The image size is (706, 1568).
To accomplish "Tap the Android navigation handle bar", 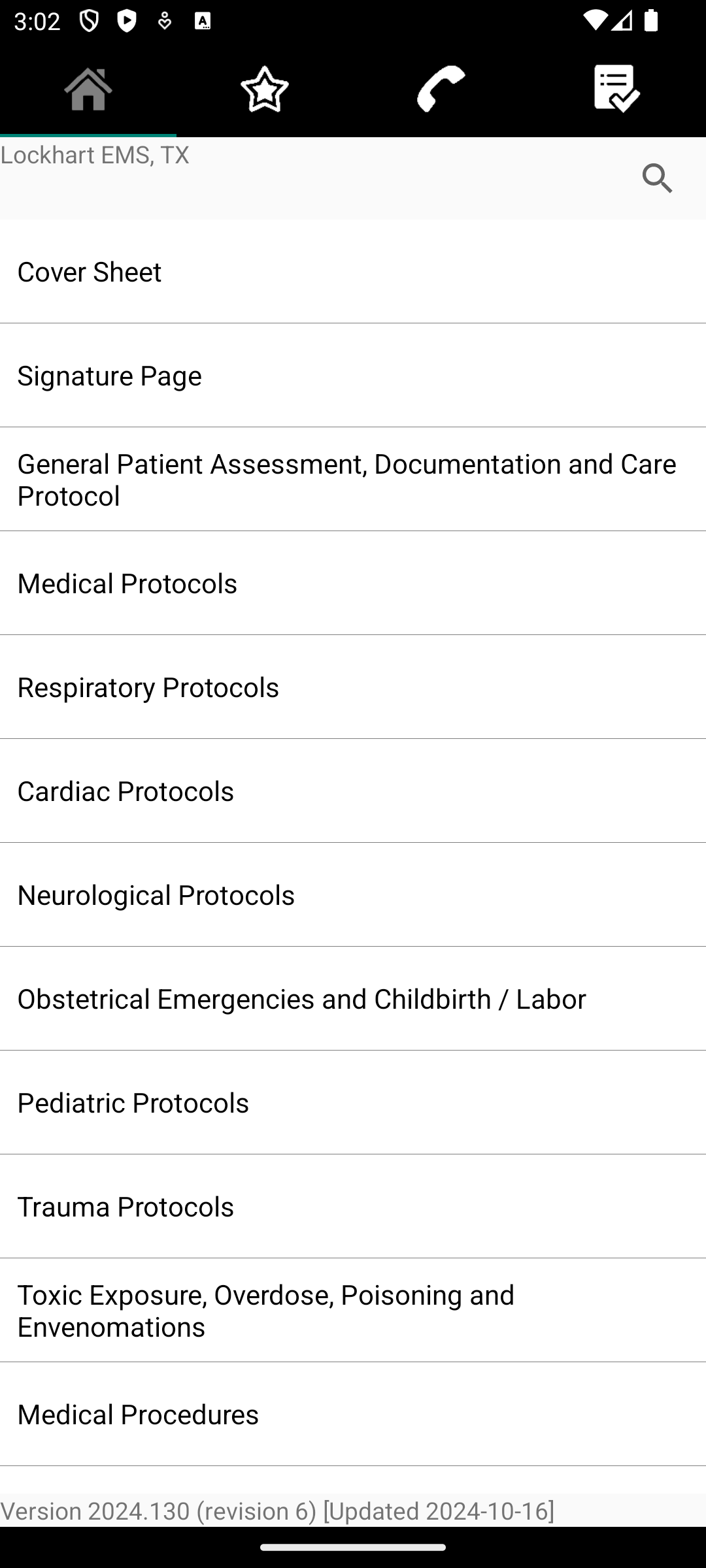I will pos(353,1547).
